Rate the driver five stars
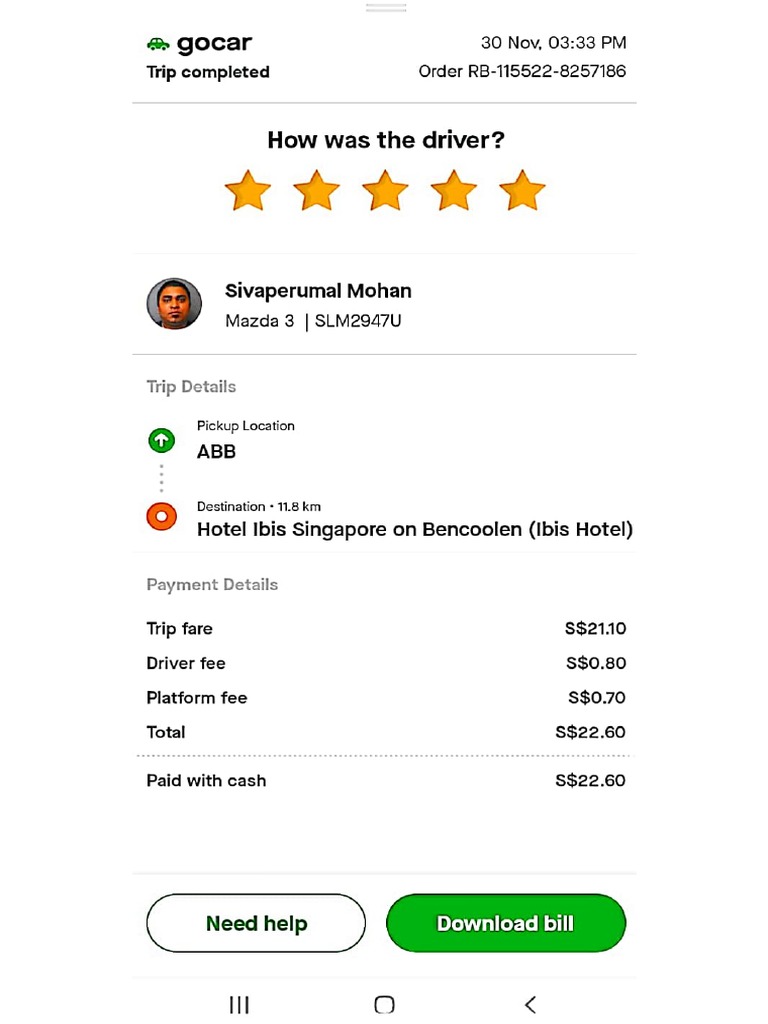Viewport: 768px width, 1024px height. tap(522, 190)
